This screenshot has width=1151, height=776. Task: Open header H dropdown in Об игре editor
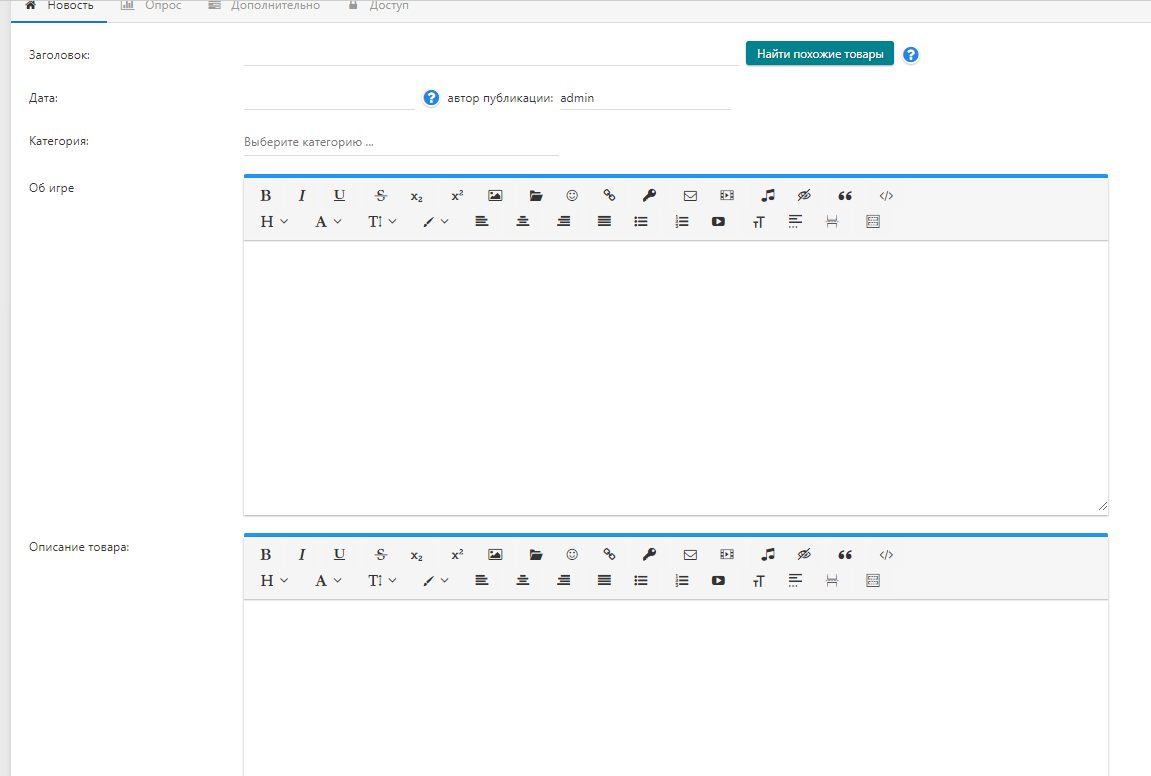tap(274, 222)
